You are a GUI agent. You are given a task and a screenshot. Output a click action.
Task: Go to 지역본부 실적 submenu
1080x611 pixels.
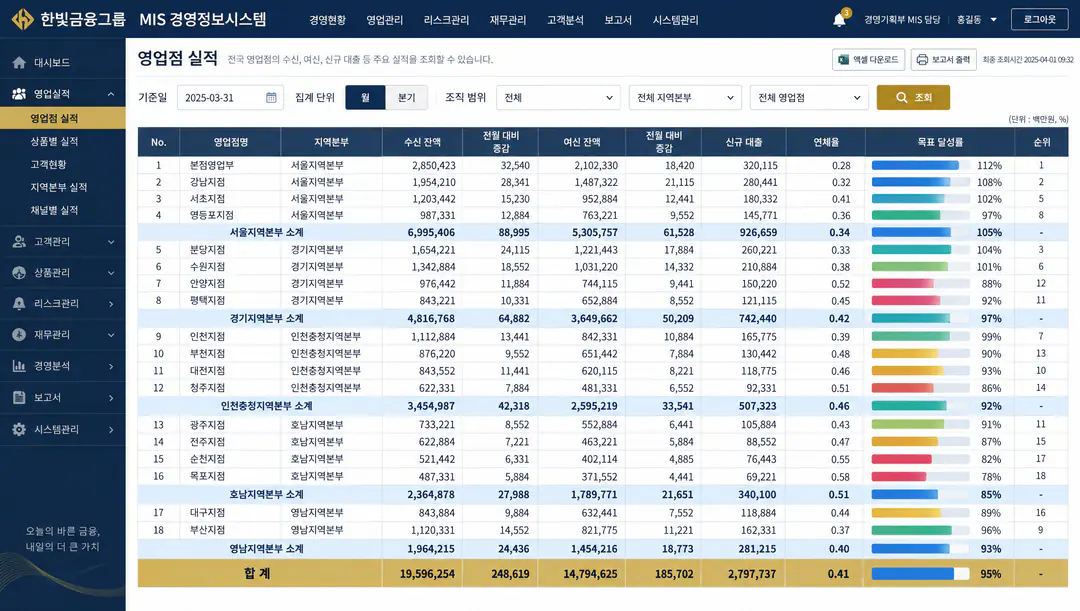(x=59, y=187)
